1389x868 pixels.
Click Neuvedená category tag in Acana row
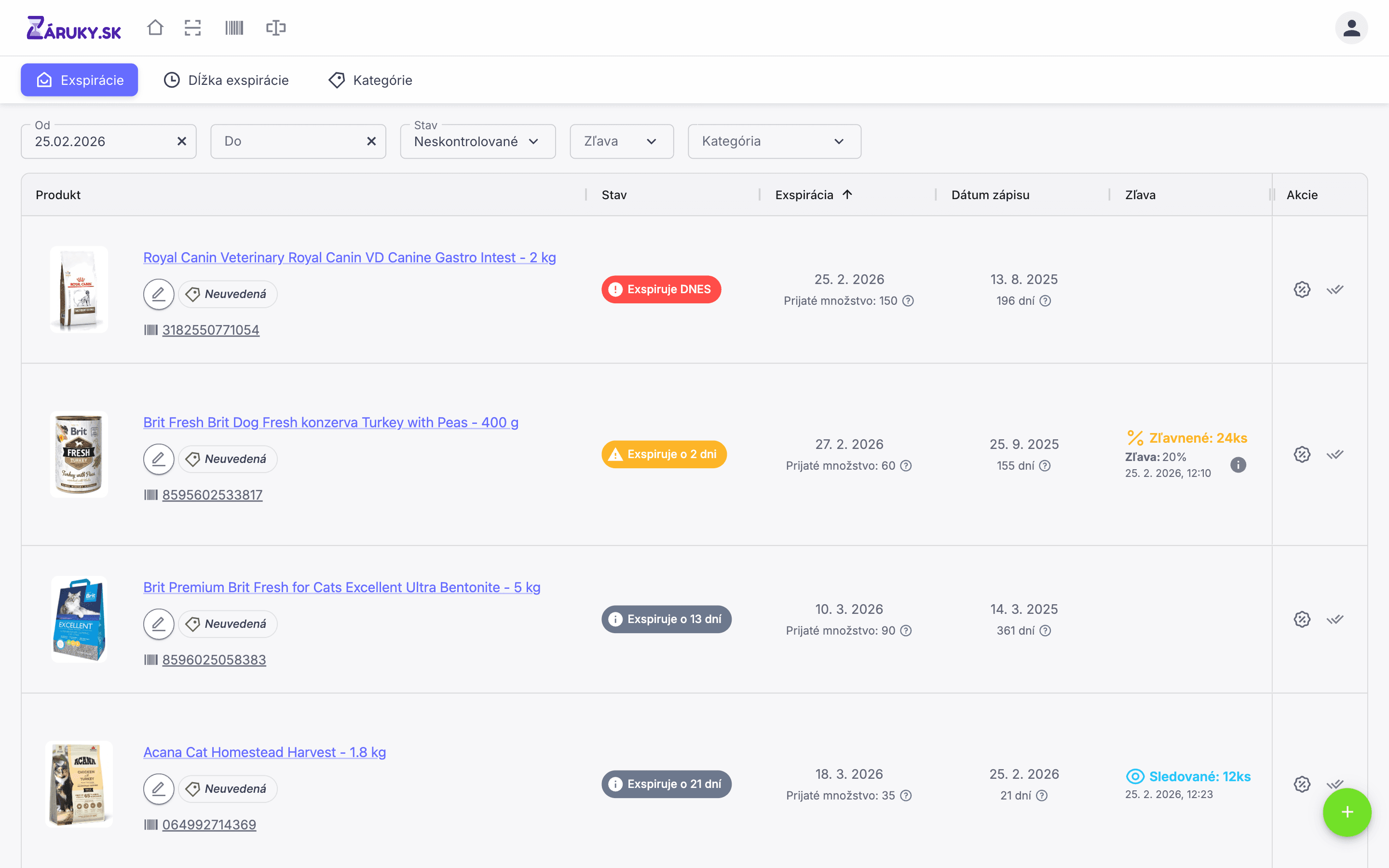pos(228,788)
